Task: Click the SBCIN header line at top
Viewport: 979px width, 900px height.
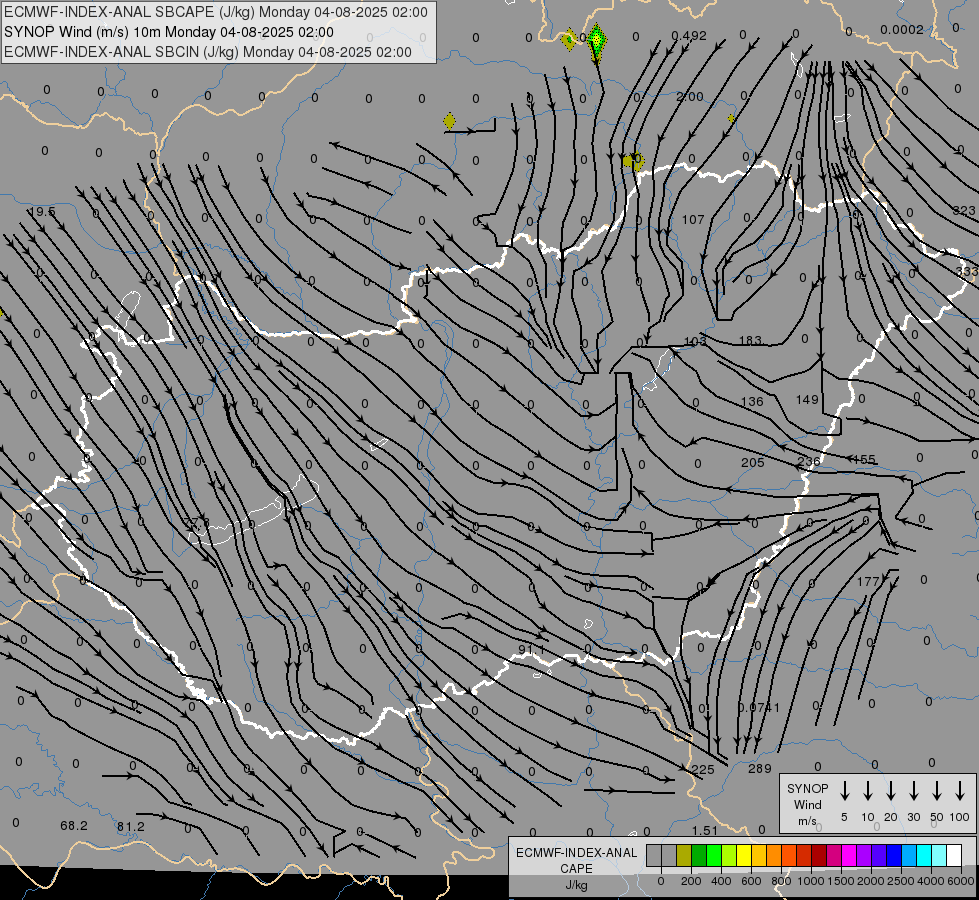Action: tap(208, 52)
